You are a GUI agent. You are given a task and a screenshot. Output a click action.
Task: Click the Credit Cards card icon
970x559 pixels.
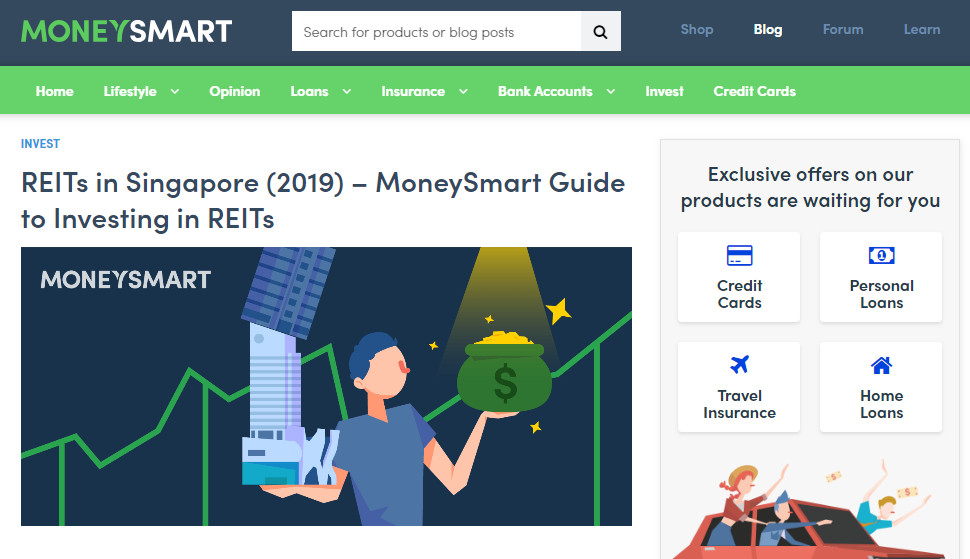[739, 255]
